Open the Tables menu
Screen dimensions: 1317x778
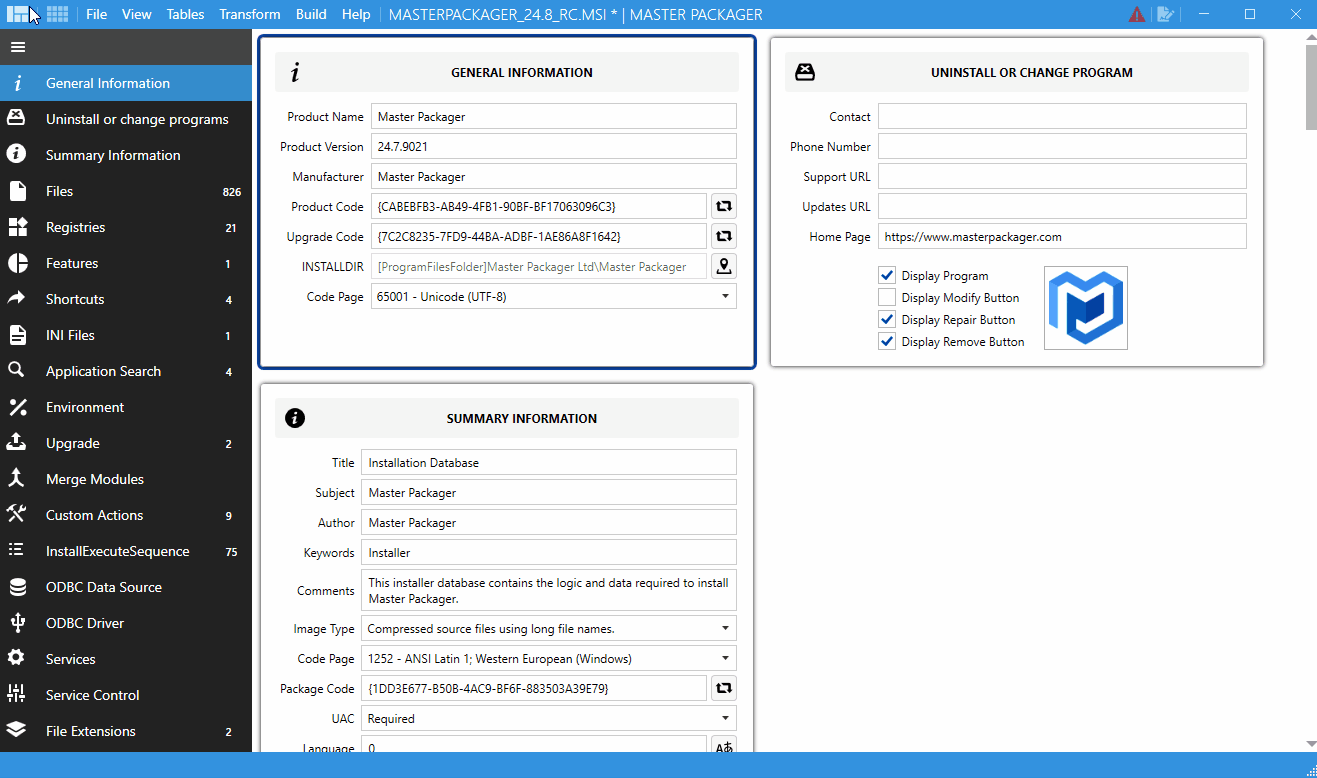(185, 14)
